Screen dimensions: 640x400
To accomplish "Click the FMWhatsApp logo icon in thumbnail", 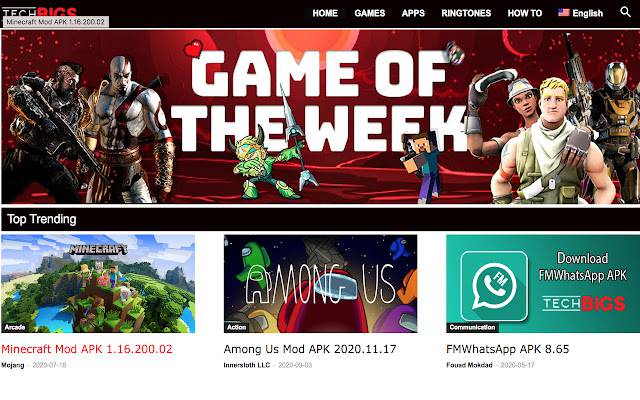I will coord(494,286).
